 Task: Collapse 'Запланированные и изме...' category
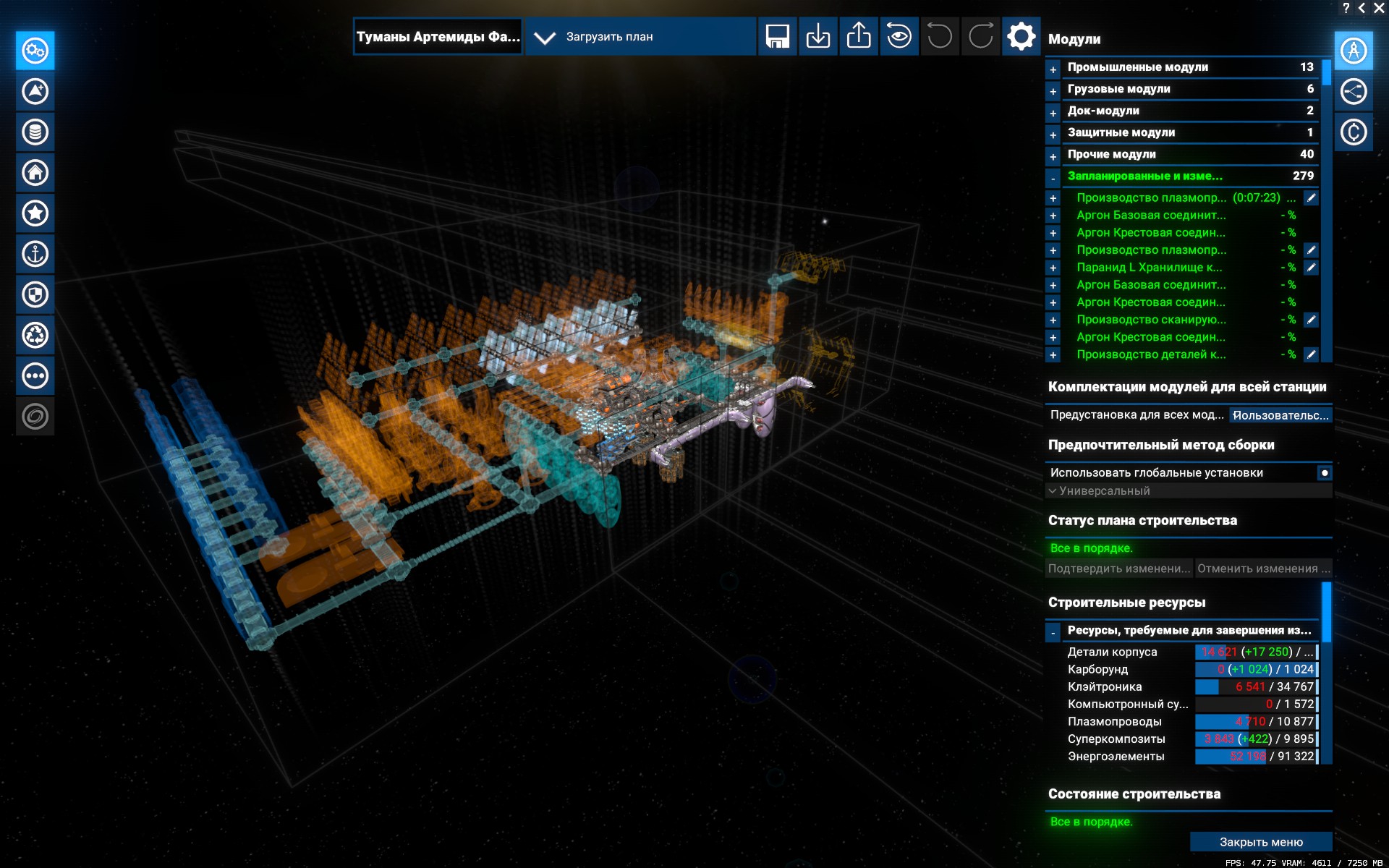point(1053,178)
